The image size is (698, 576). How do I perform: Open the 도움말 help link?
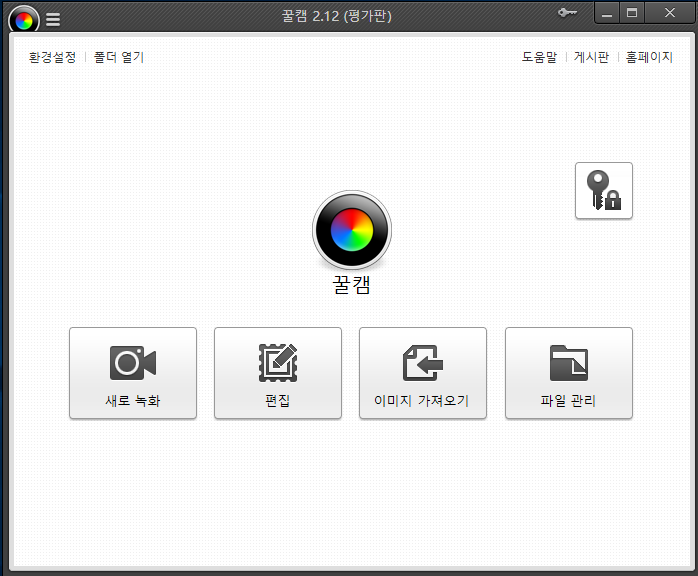pos(540,57)
